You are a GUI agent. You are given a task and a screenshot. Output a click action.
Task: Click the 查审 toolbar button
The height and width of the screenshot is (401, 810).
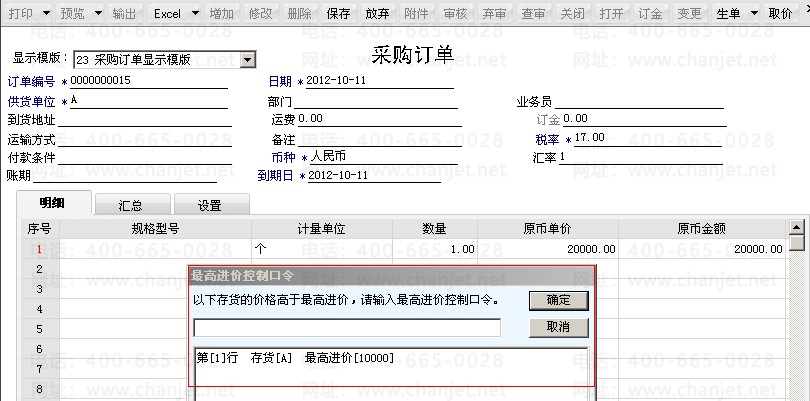coord(533,13)
